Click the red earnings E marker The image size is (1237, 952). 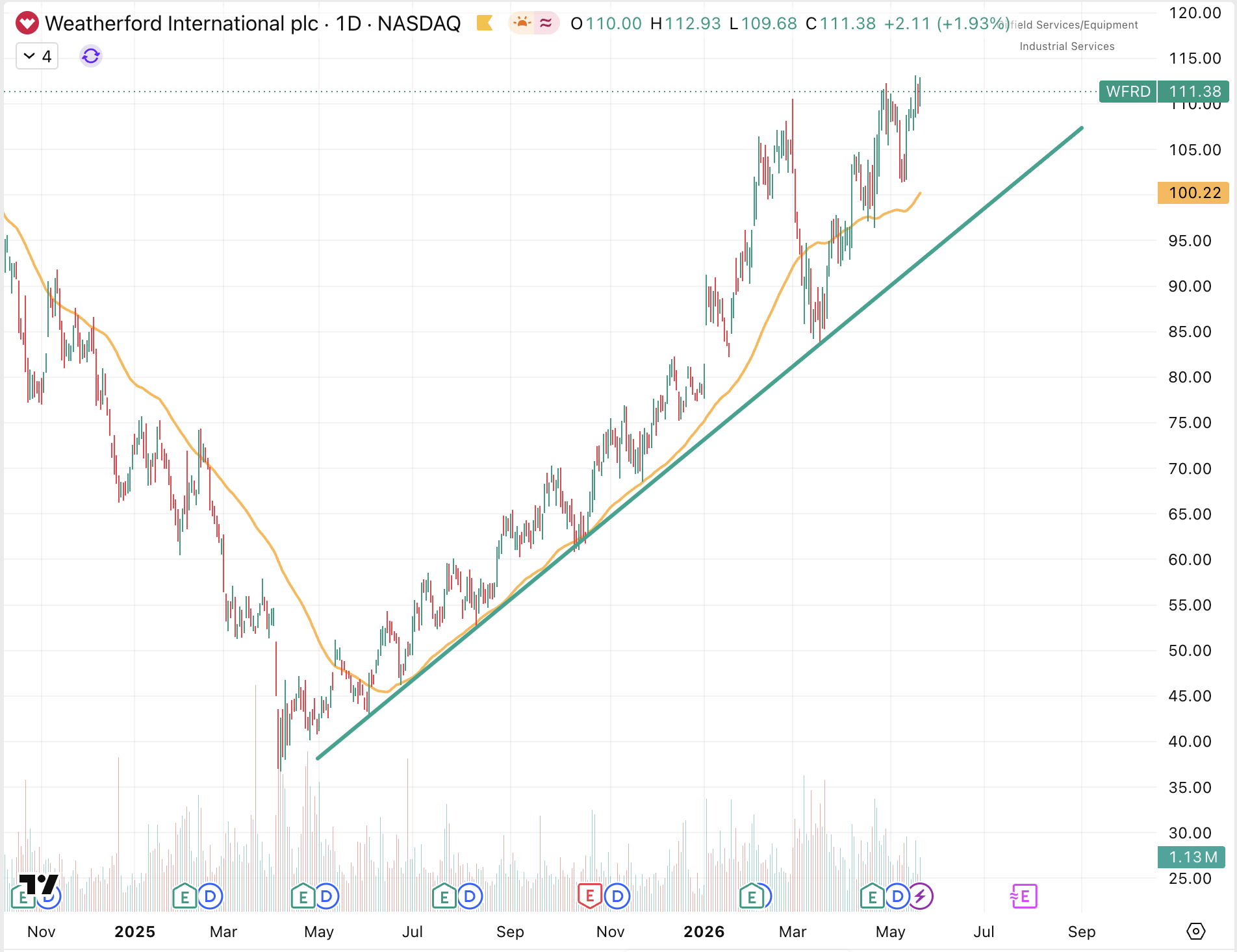590,896
